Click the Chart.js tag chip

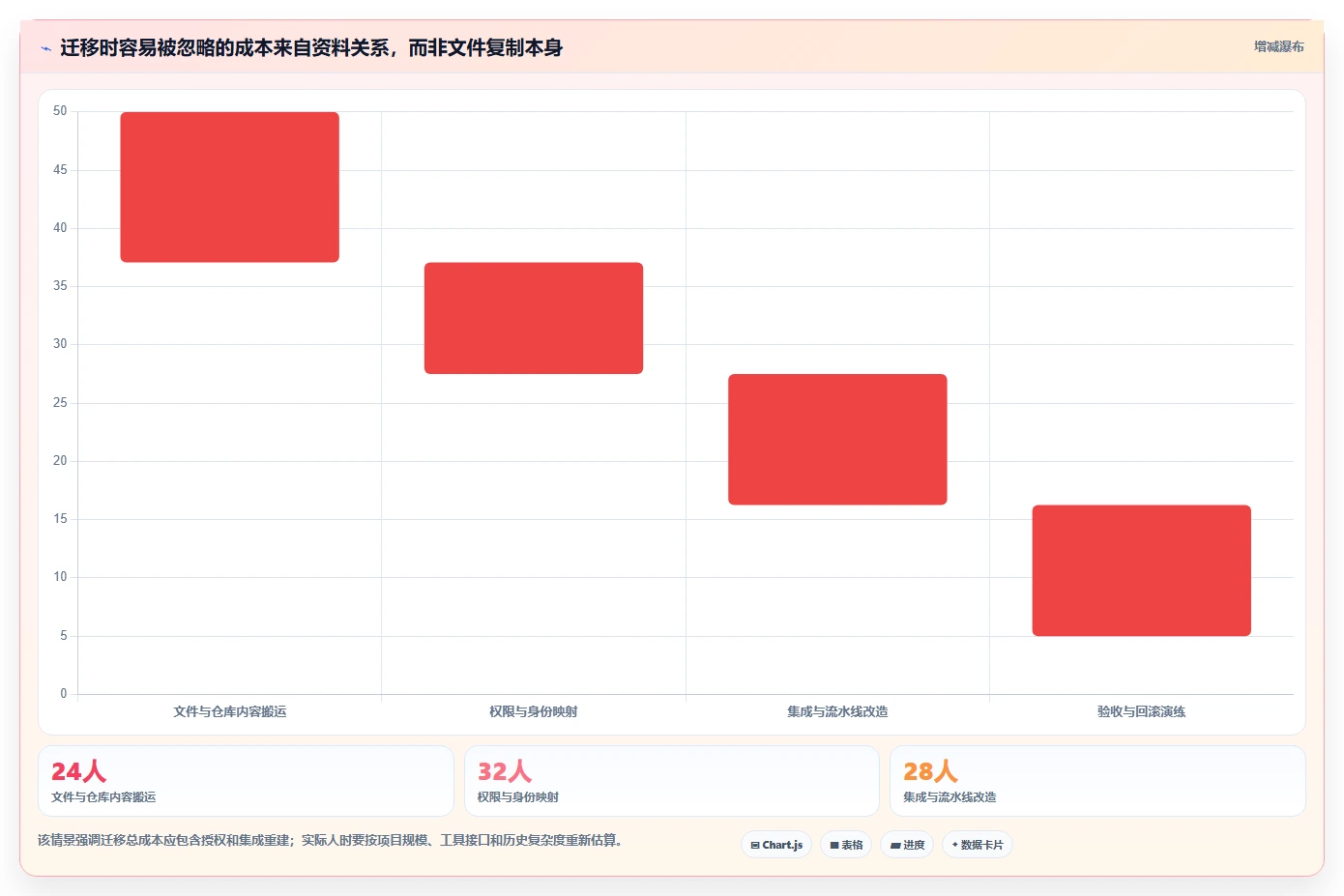[776, 845]
